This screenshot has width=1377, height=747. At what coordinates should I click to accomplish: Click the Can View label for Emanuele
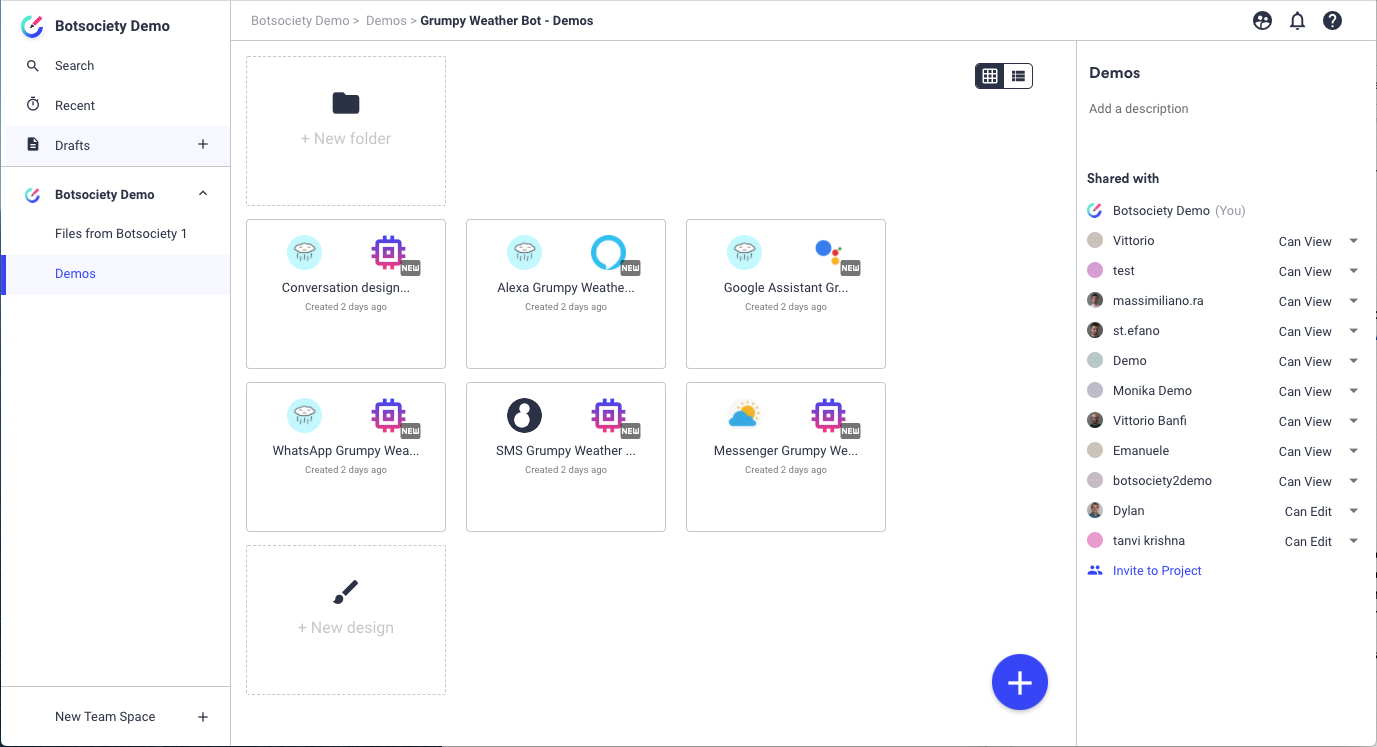pos(1305,451)
